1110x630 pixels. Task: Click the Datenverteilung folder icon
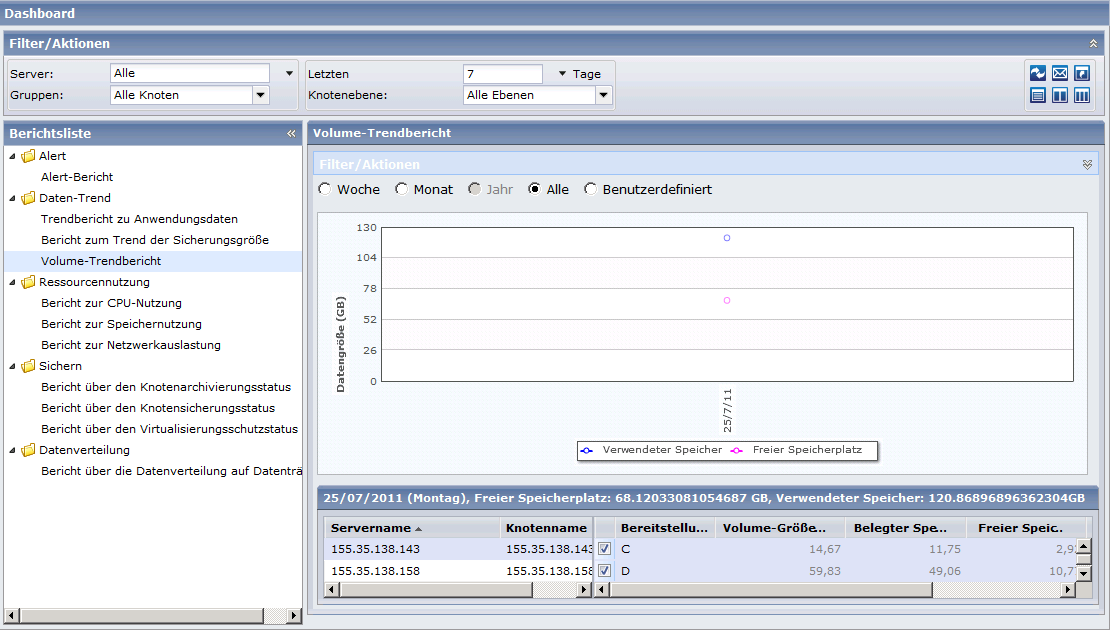tap(28, 450)
